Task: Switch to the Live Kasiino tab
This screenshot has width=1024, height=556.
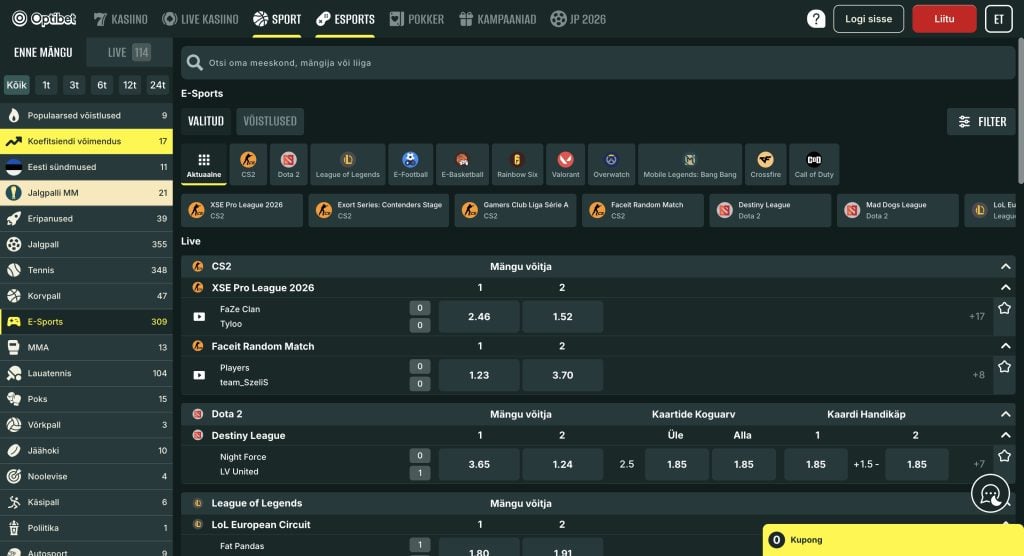Action: click(x=200, y=19)
